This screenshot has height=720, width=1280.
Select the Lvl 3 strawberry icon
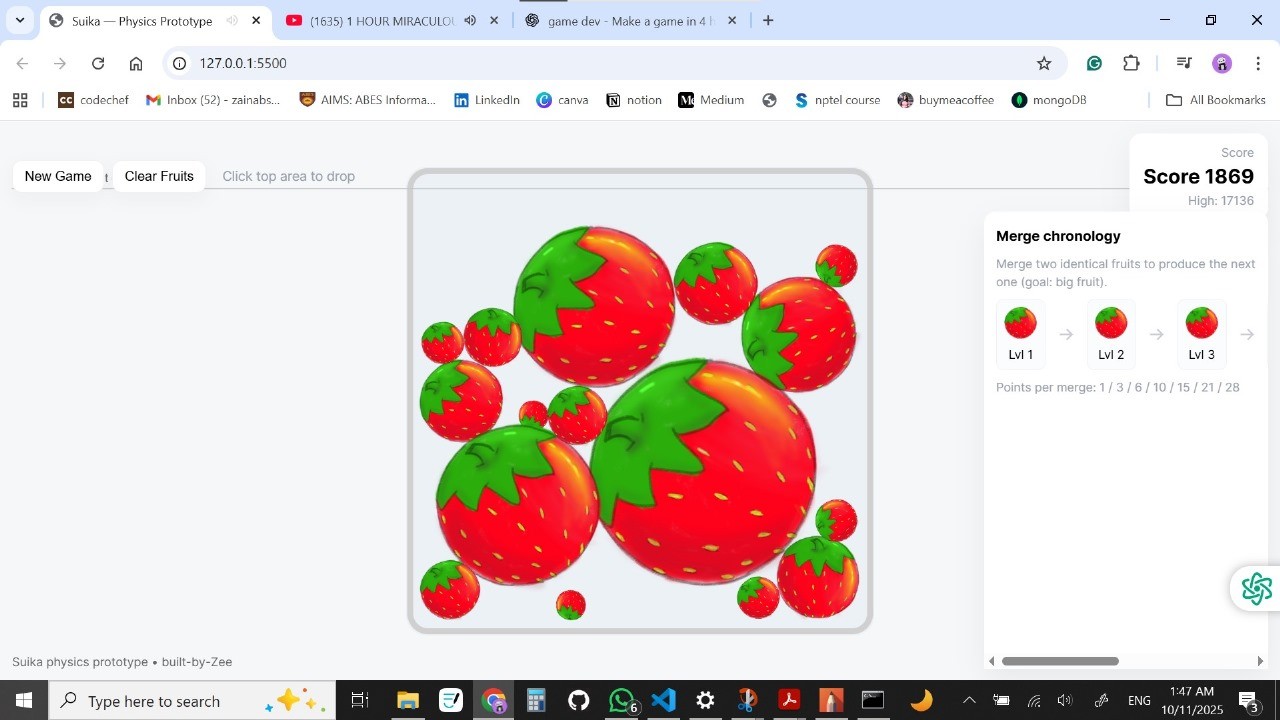(1201, 324)
